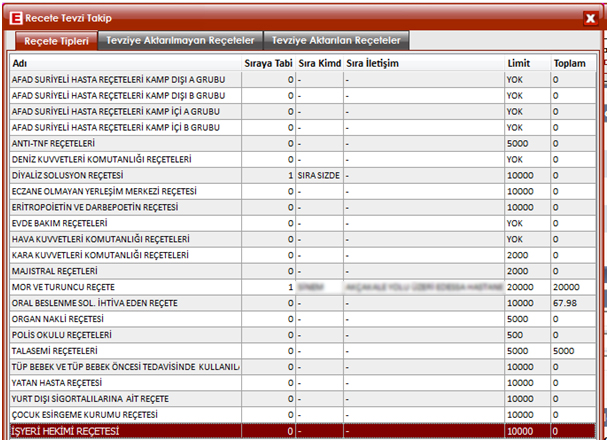Click KARA KUVVETLERİ limit value 2000
Screen dimensions: 609x442
point(517,255)
